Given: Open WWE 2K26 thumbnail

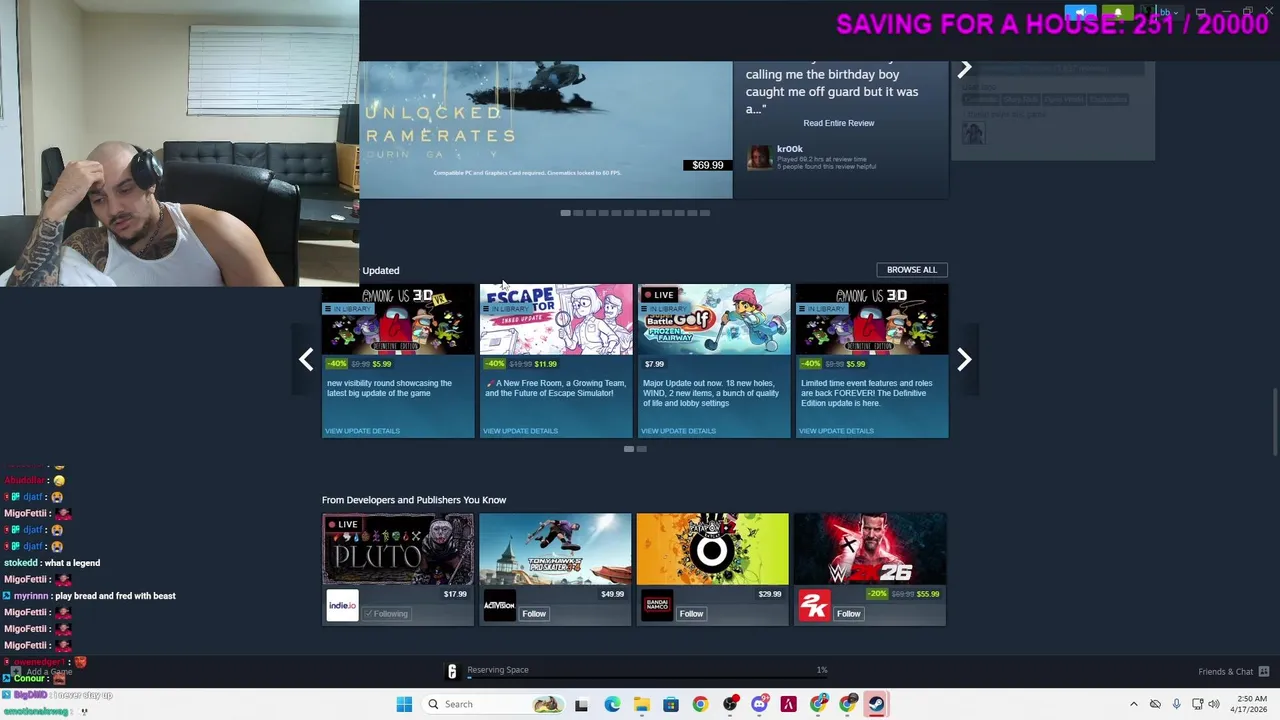Looking at the screenshot, I should pyautogui.click(x=870, y=549).
